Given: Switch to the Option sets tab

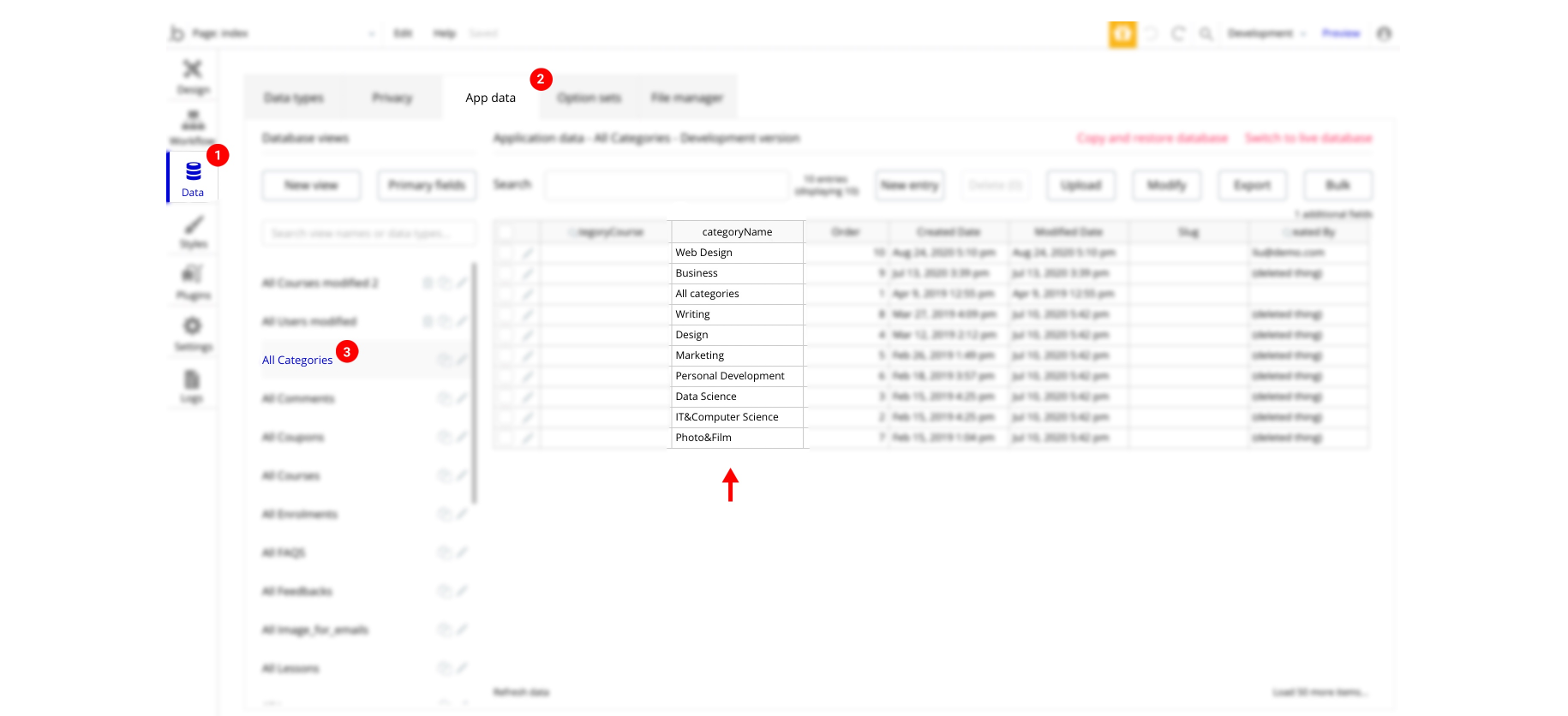Looking at the screenshot, I should click(x=589, y=98).
